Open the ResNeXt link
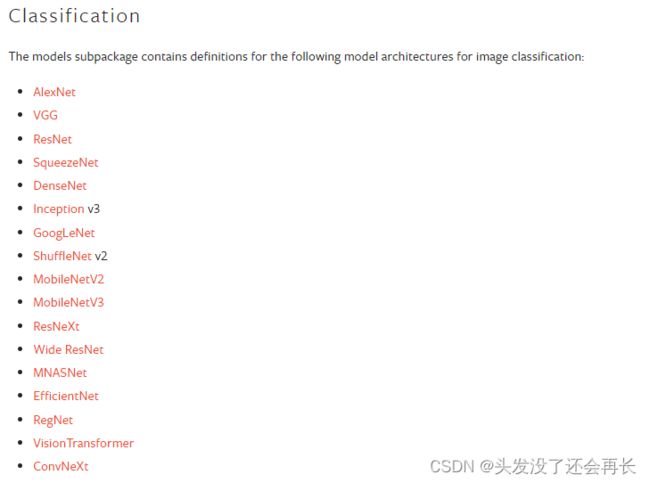The image size is (650, 483). click(x=56, y=326)
